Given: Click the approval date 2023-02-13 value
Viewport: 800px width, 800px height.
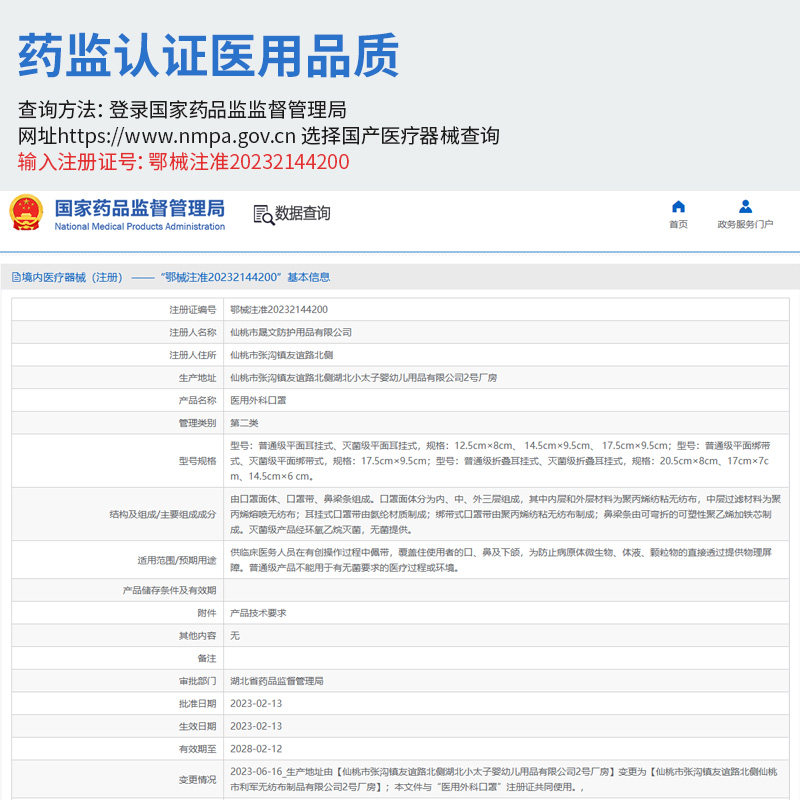Looking at the screenshot, I should [256, 704].
